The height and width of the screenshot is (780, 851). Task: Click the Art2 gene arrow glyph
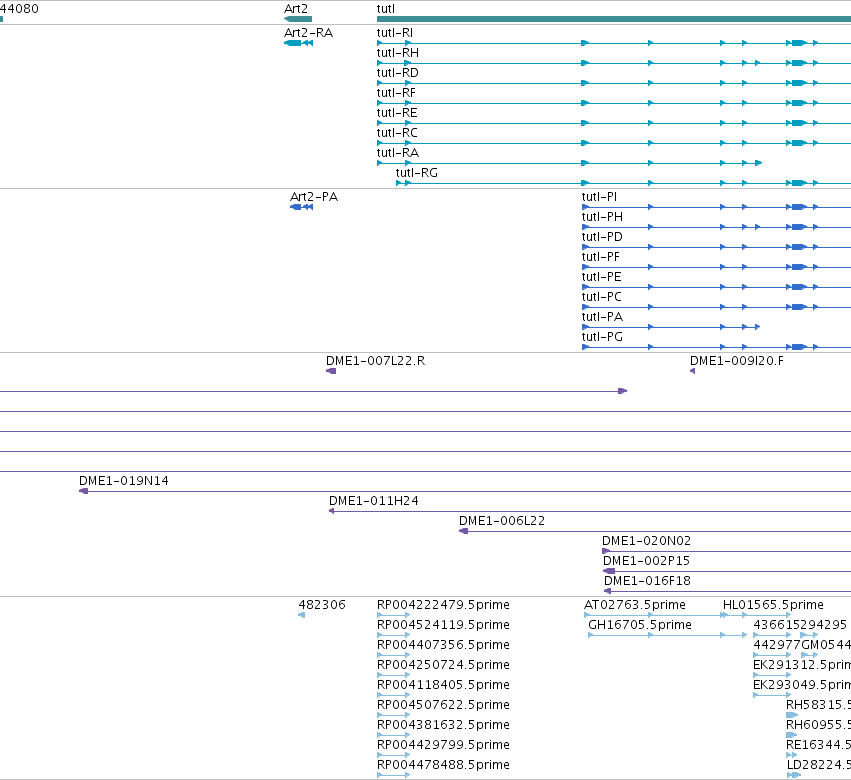pyautogui.click(x=298, y=19)
